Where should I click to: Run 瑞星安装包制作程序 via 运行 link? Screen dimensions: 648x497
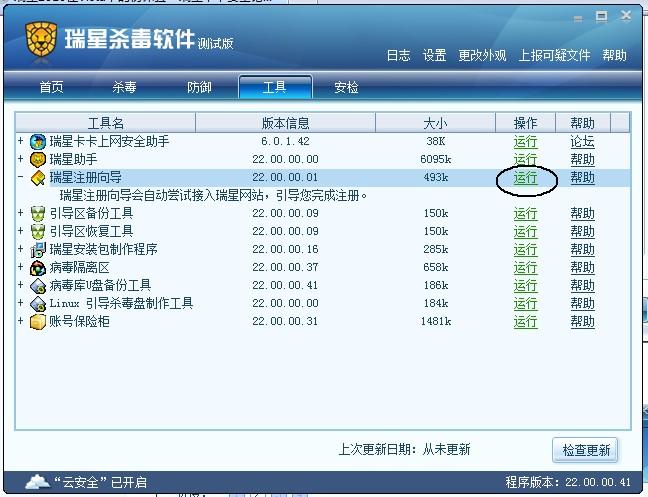[x=525, y=250]
